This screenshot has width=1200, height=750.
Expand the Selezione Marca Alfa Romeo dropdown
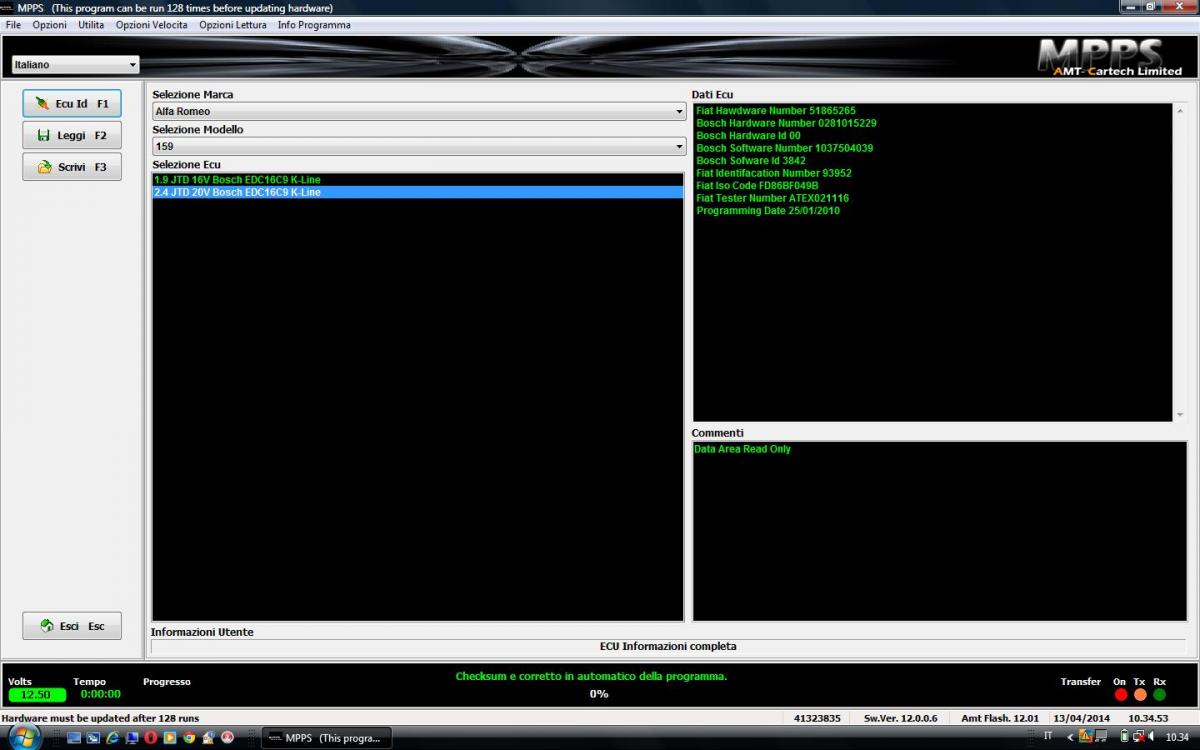point(419,112)
